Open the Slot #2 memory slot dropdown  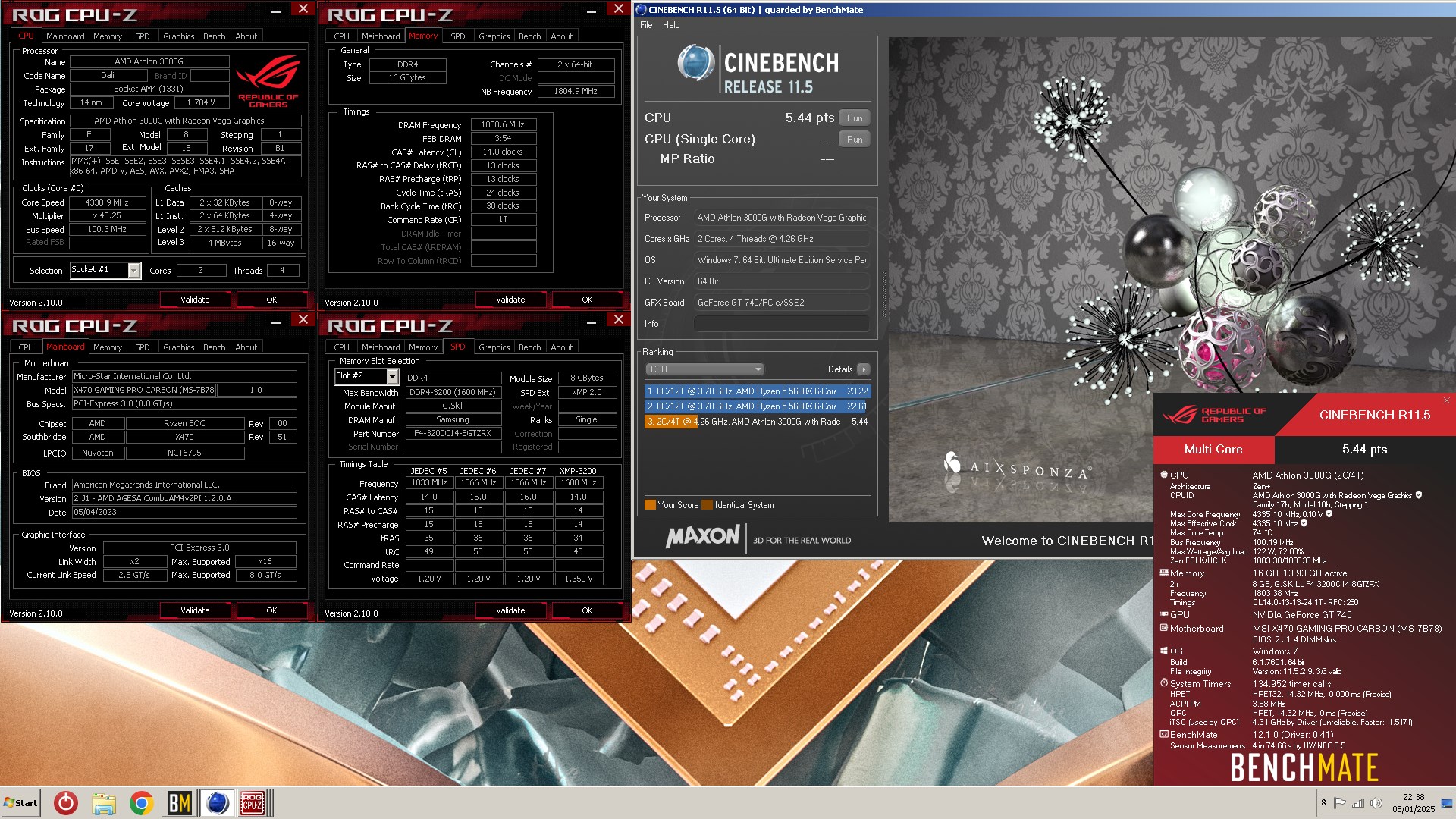pyautogui.click(x=392, y=376)
